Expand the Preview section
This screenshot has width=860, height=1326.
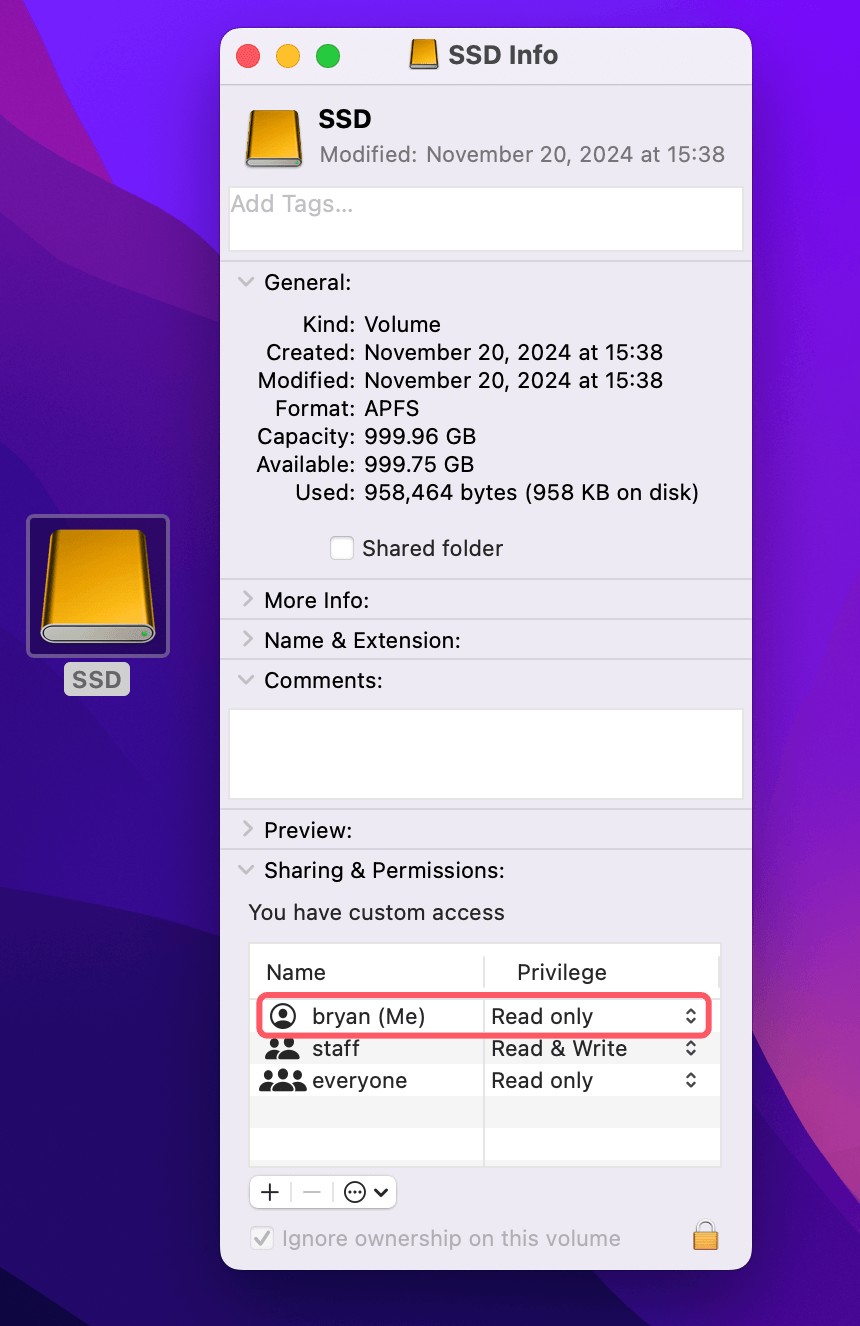pyautogui.click(x=246, y=829)
